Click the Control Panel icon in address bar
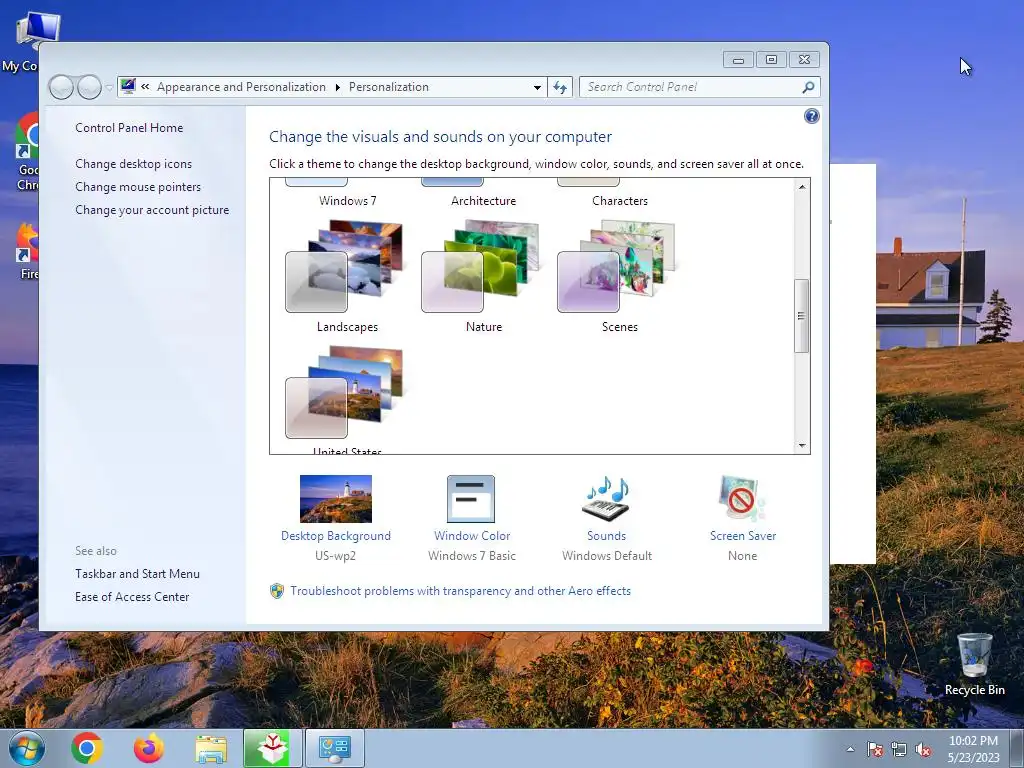Image resolution: width=1024 pixels, height=768 pixels. tap(128, 86)
